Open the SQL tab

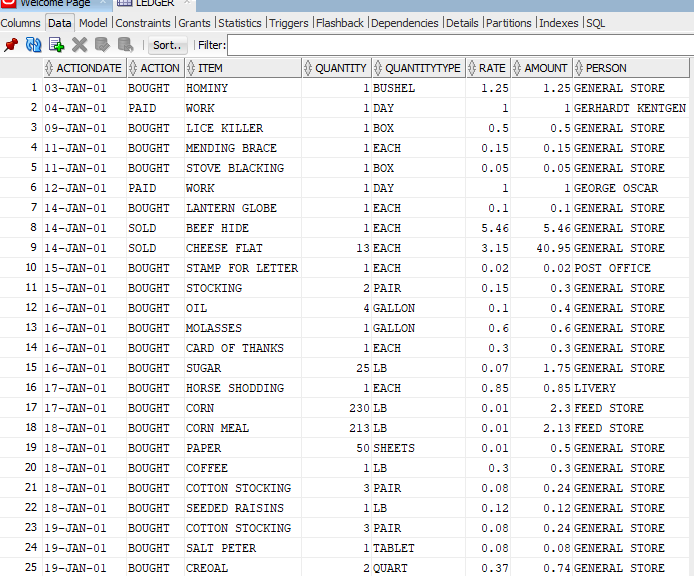coord(595,23)
